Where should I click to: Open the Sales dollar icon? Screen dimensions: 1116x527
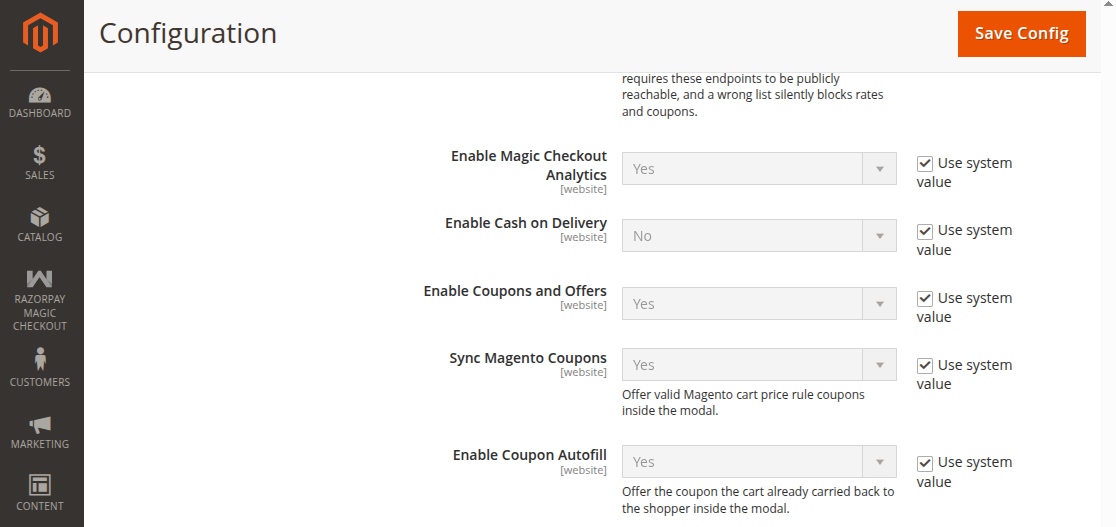(40, 155)
